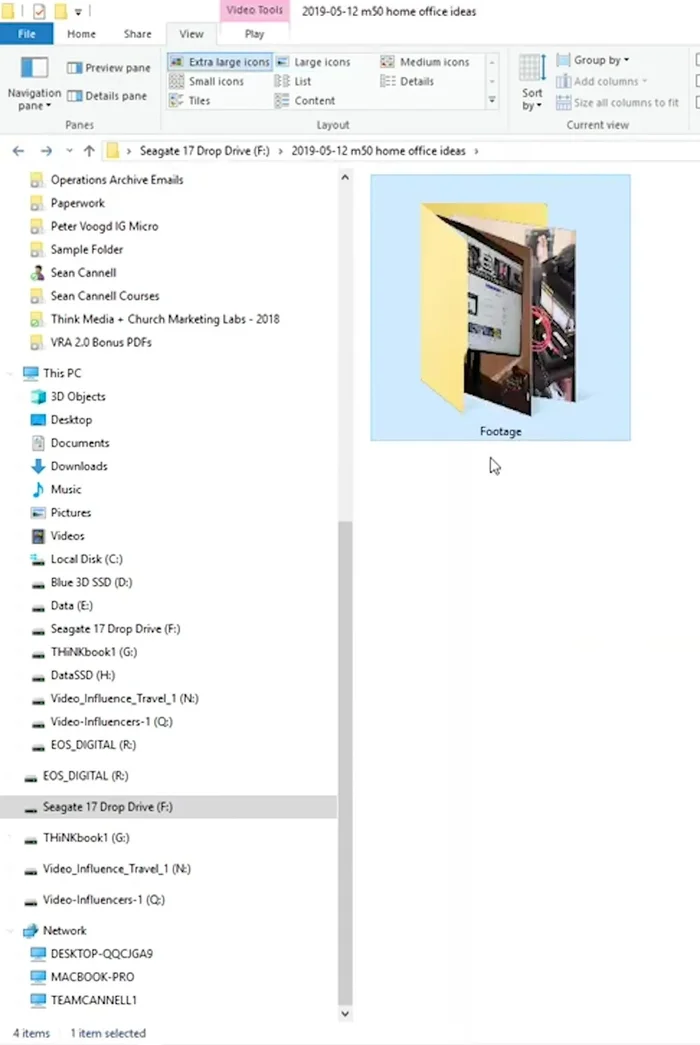Click the Pictures icon

click(38, 513)
